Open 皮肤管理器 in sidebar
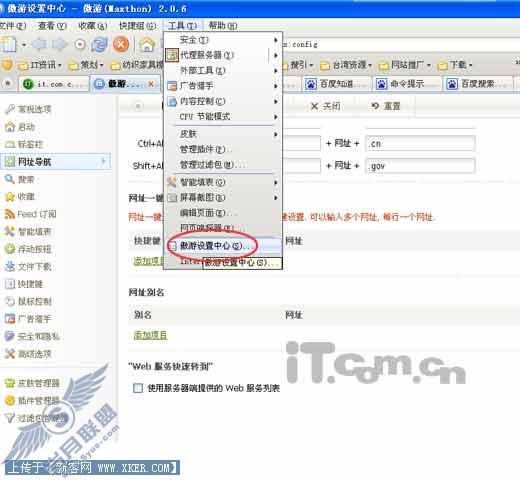520x480 pixels. pyautogui.click(x=32, y=383)
